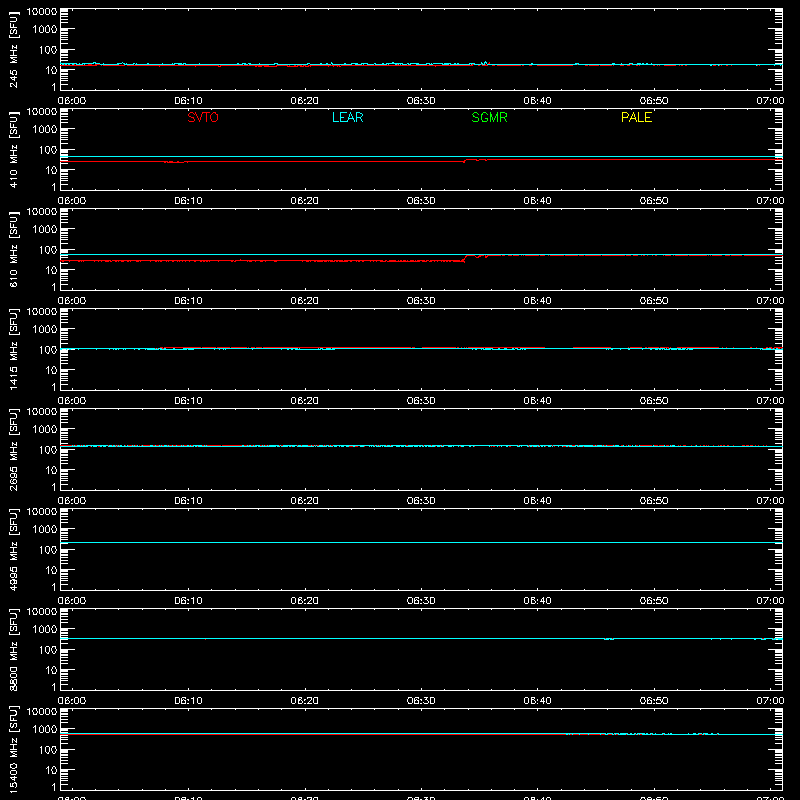Click 06:40 time label below 610 MHz plot
The width and height of the screenshot is (800, 800).
click(537, 301)
